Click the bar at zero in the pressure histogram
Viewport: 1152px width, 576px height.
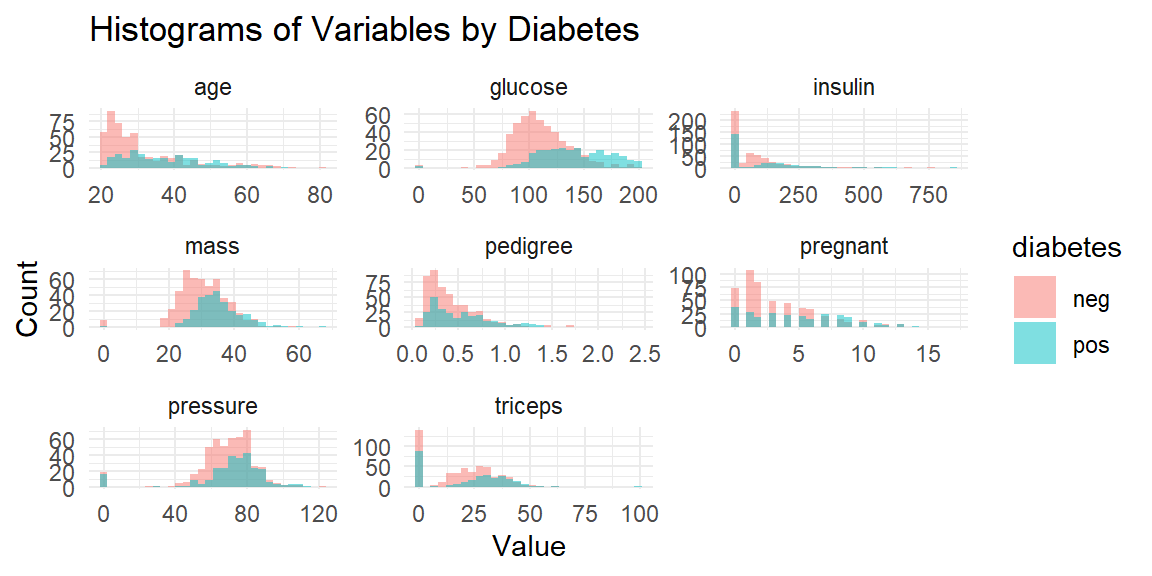coord(103,480)
